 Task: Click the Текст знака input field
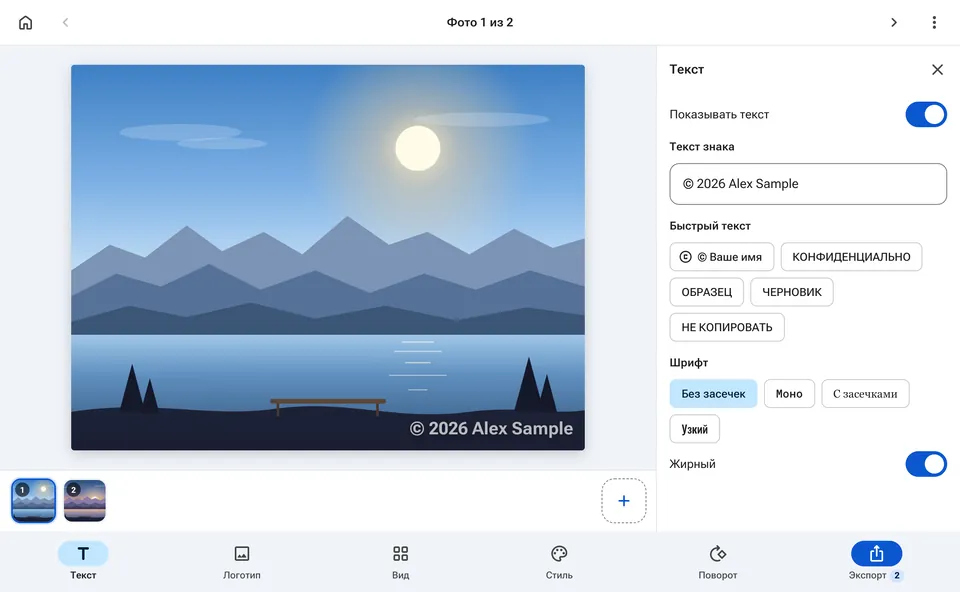808,184
